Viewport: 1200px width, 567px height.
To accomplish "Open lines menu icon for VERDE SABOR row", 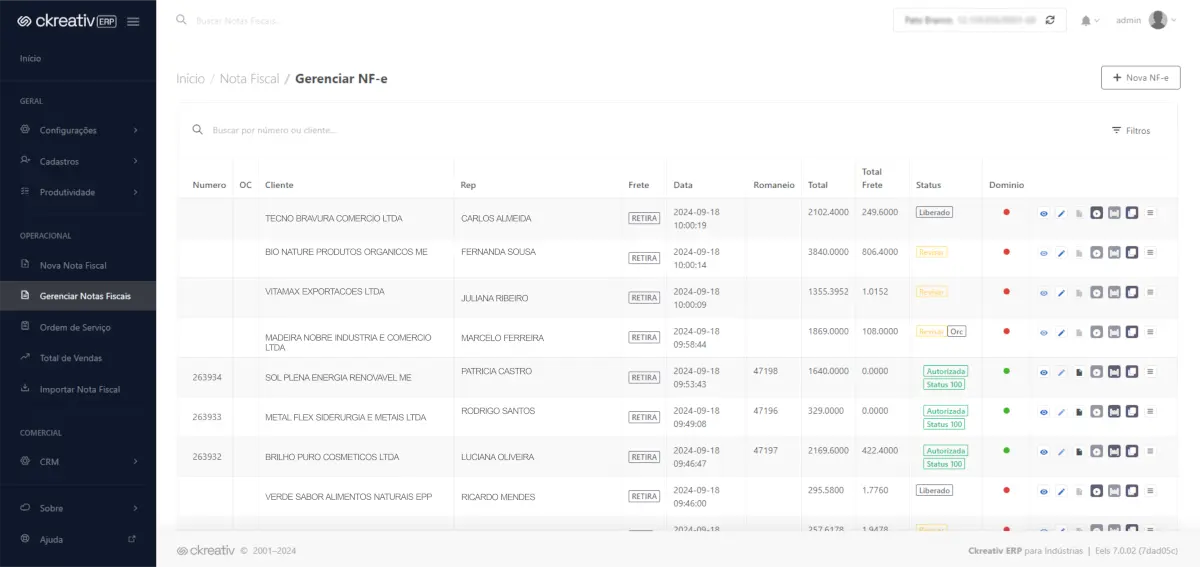I will (1150, 491).
